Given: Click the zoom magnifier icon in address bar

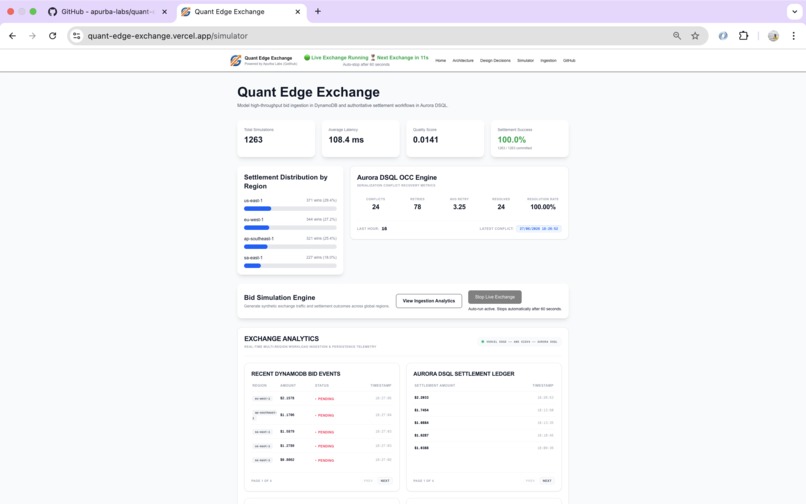Looking at the screenshot, I should 676,36.
